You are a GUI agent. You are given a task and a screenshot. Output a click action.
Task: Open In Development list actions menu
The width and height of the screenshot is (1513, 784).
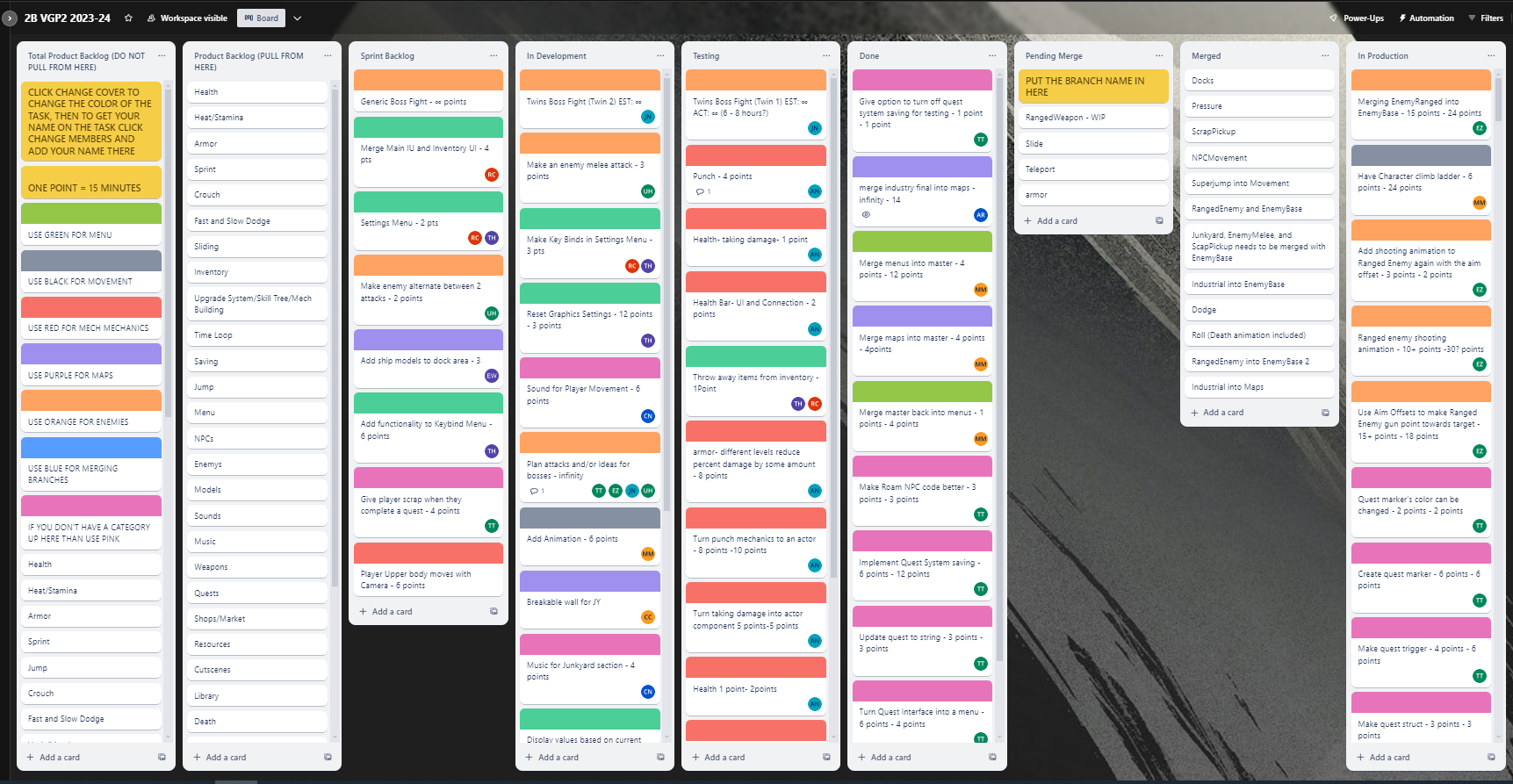pos(659,55)
